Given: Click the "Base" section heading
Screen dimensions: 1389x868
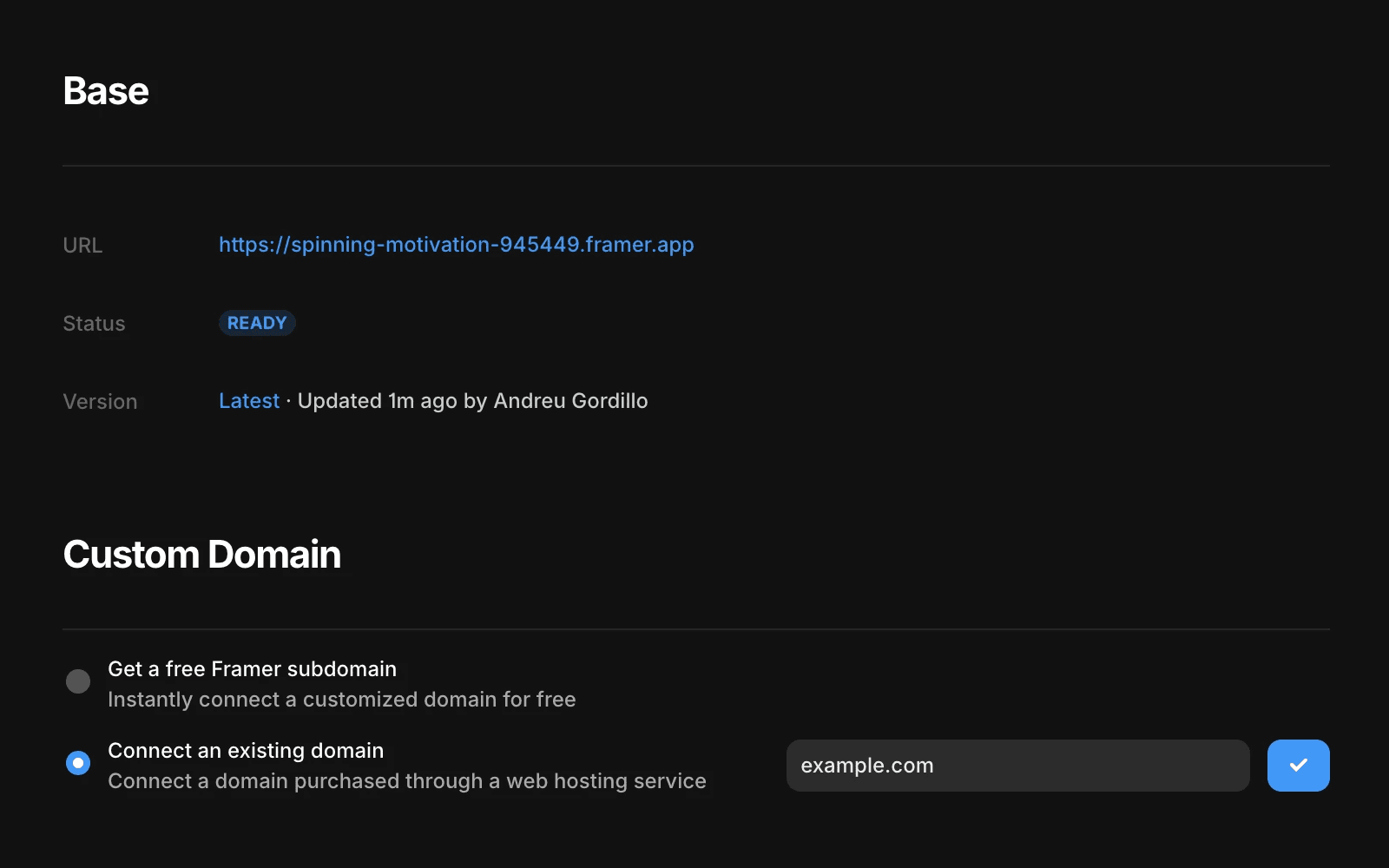Looking at the screenshot, I should [x=105, y=90].
